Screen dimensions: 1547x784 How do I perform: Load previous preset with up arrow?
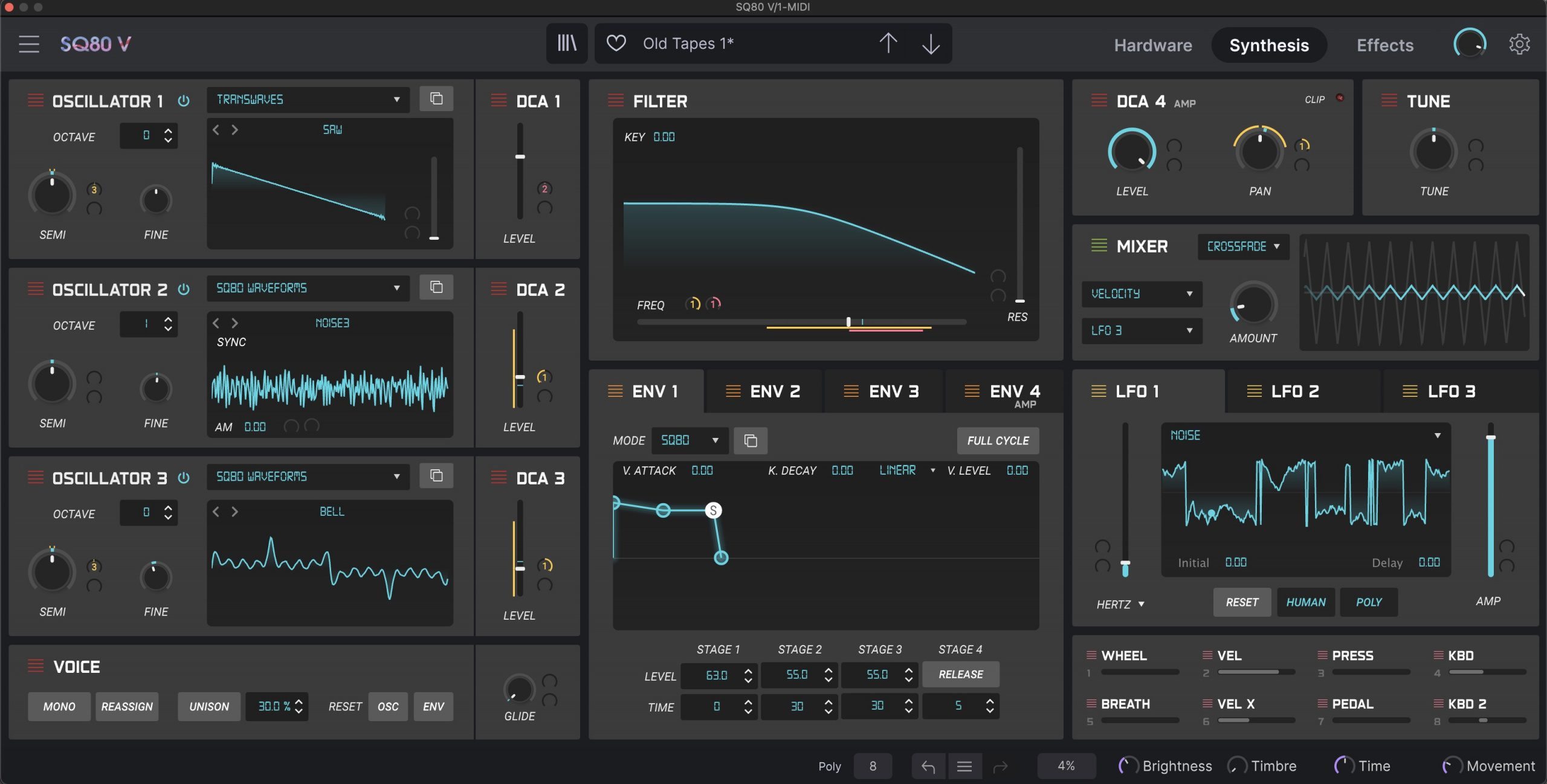coord(888,43)
